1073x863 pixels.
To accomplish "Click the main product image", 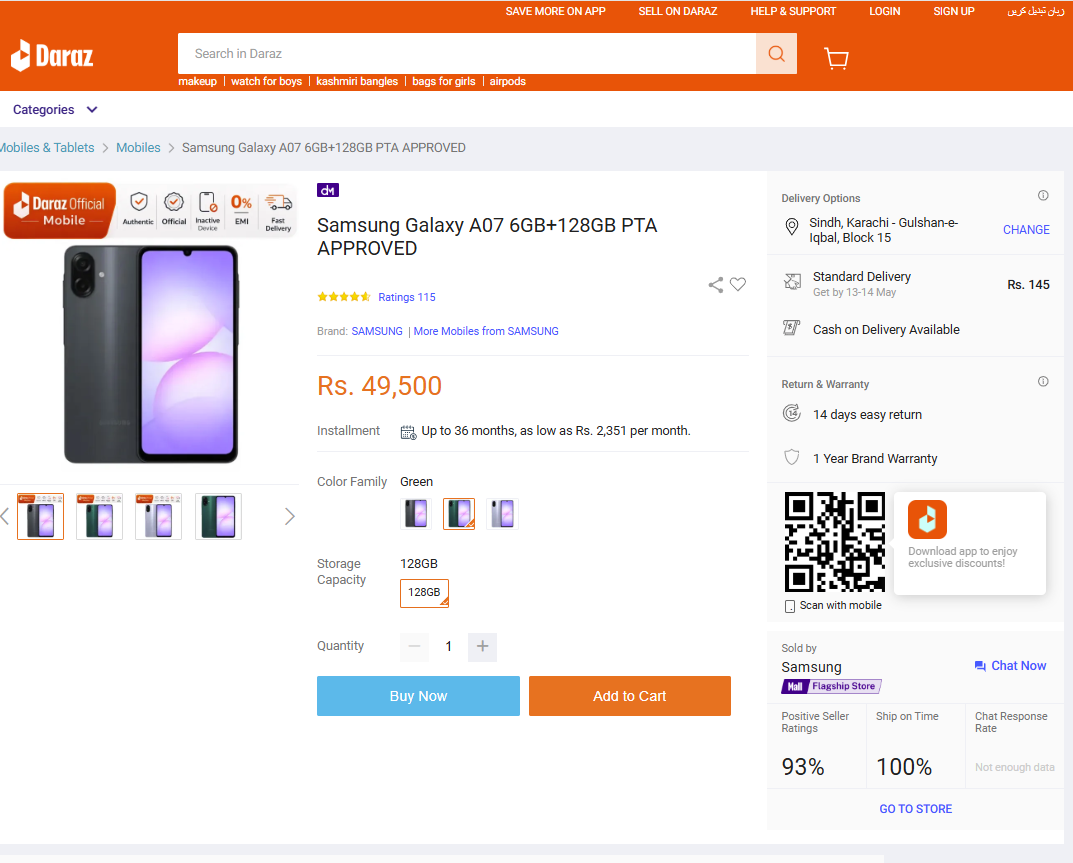I will (151, 355).
